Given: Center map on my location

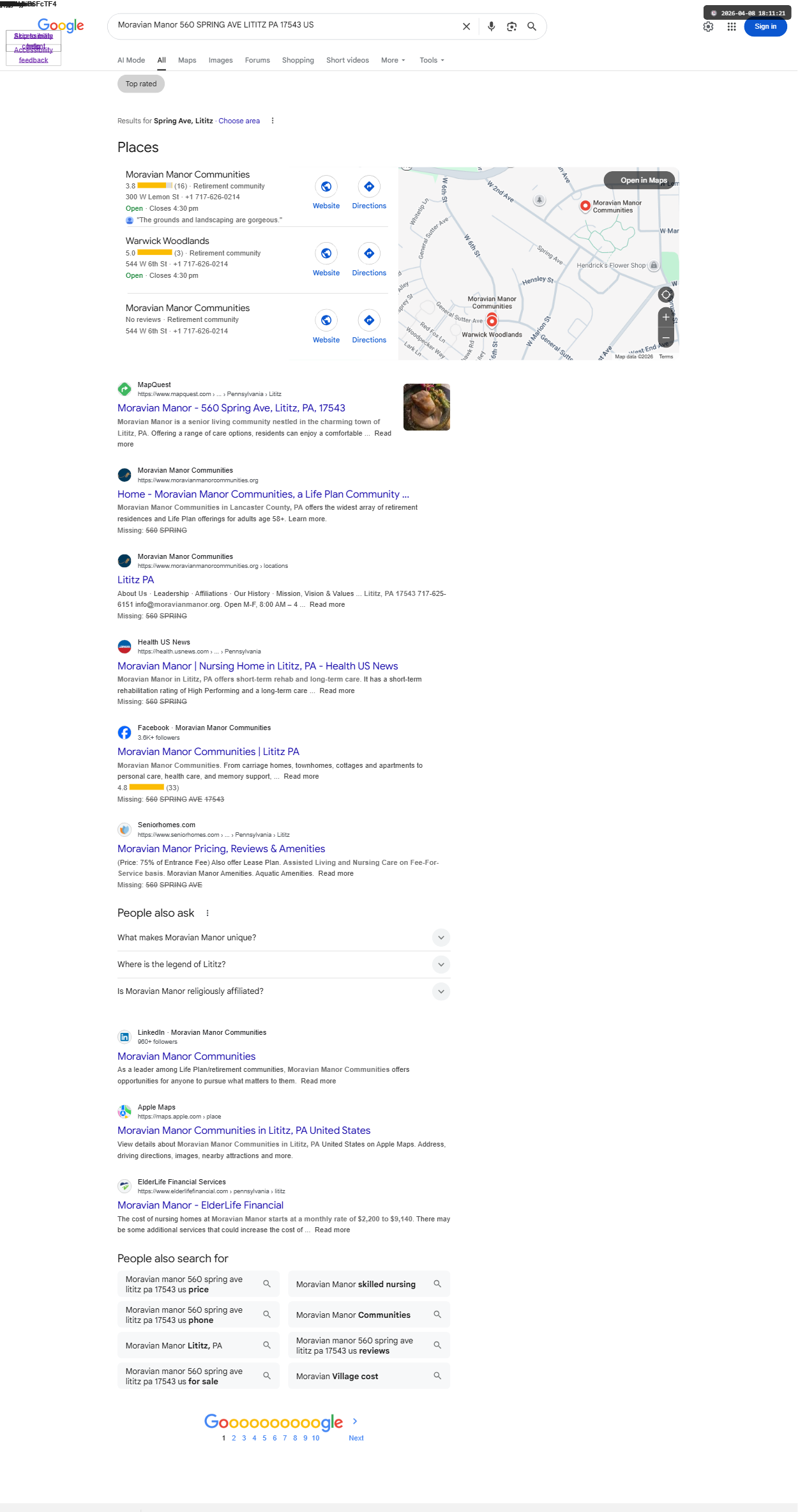Looking at the screenshot, I should click(x=666, y=294).
